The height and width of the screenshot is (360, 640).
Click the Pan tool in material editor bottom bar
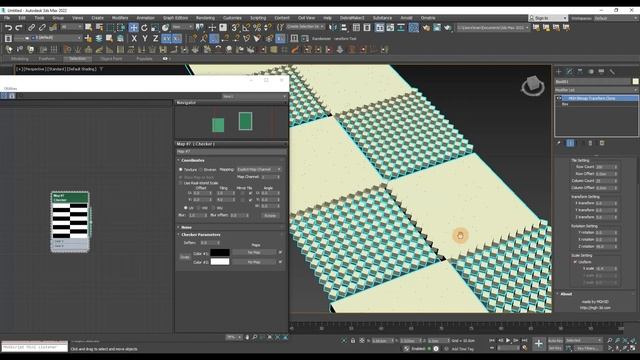click(247, 337)
